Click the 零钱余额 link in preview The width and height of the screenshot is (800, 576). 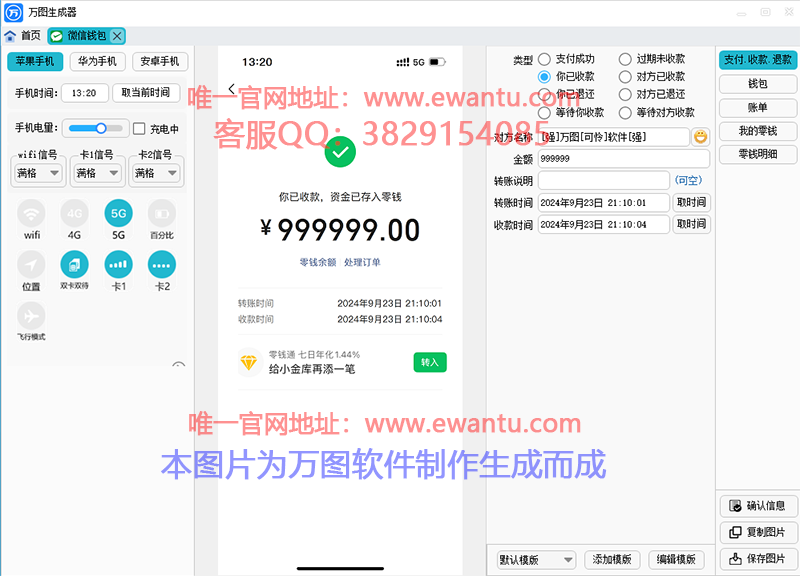click(317, 262)
